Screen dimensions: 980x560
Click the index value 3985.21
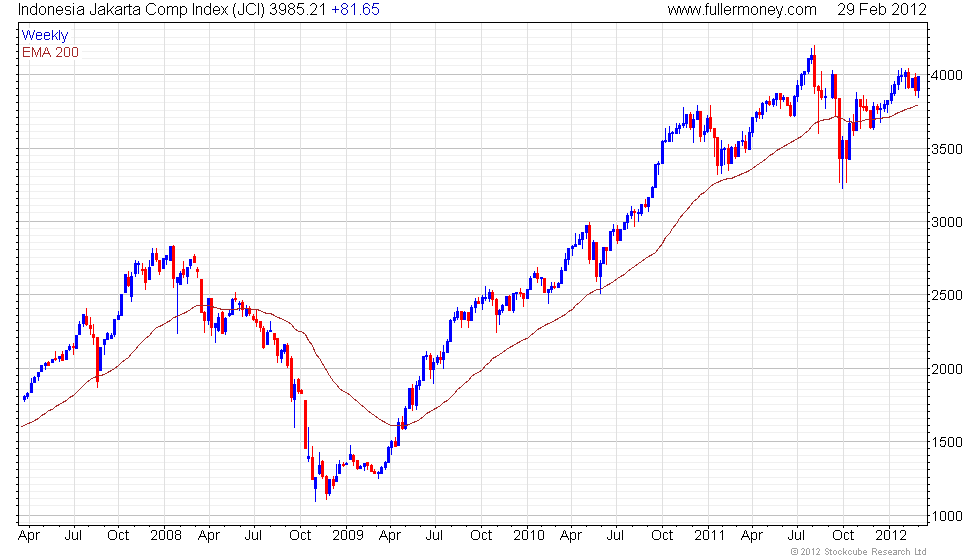[x=298, y=9]
